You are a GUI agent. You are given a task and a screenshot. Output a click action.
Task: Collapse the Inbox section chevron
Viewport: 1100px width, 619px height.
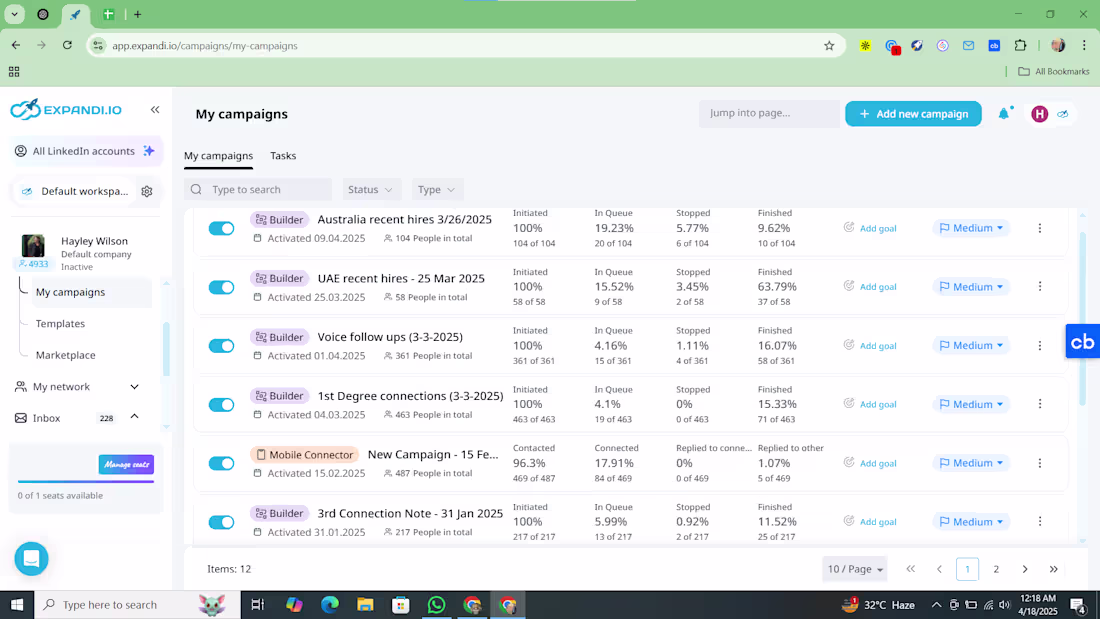coord(135,418)
